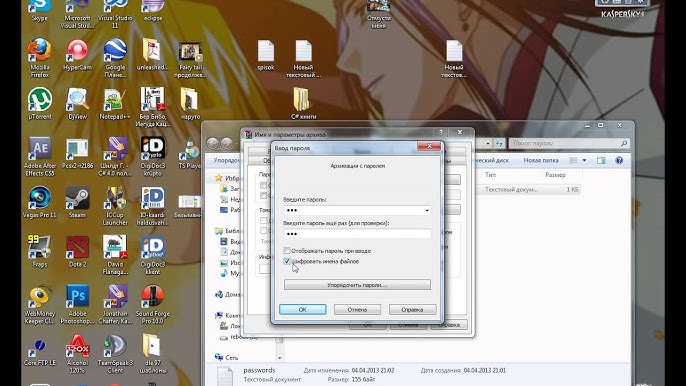Click the refresh button beside address bar
This screenshot has height=386, width=686.
coord(499,143)
